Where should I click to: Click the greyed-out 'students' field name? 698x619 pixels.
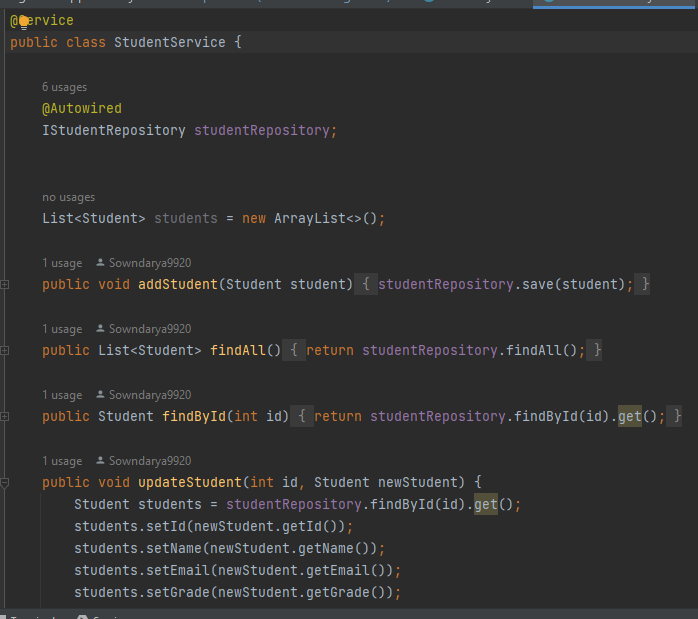(x=186, y=218)
